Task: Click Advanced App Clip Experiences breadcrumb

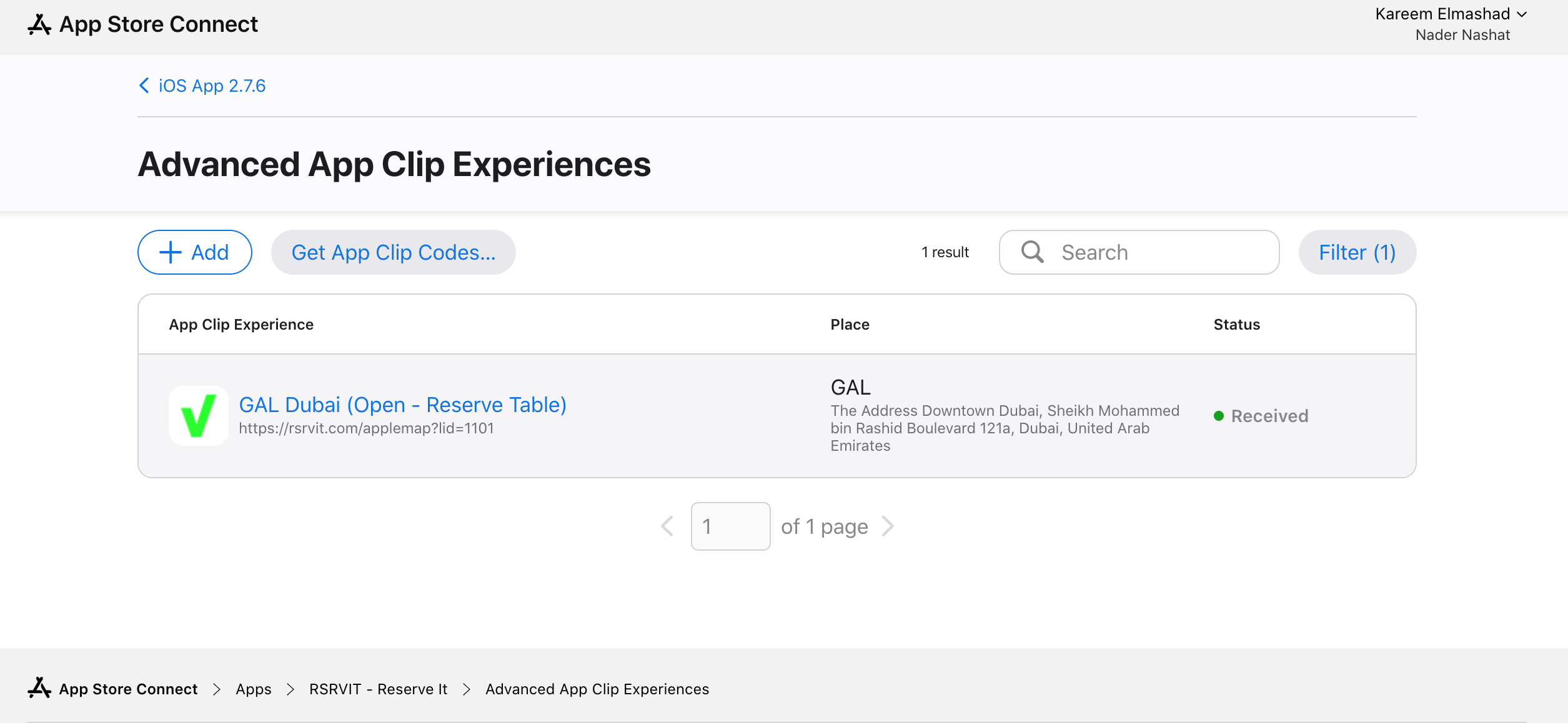Action: tap(597, 689)
